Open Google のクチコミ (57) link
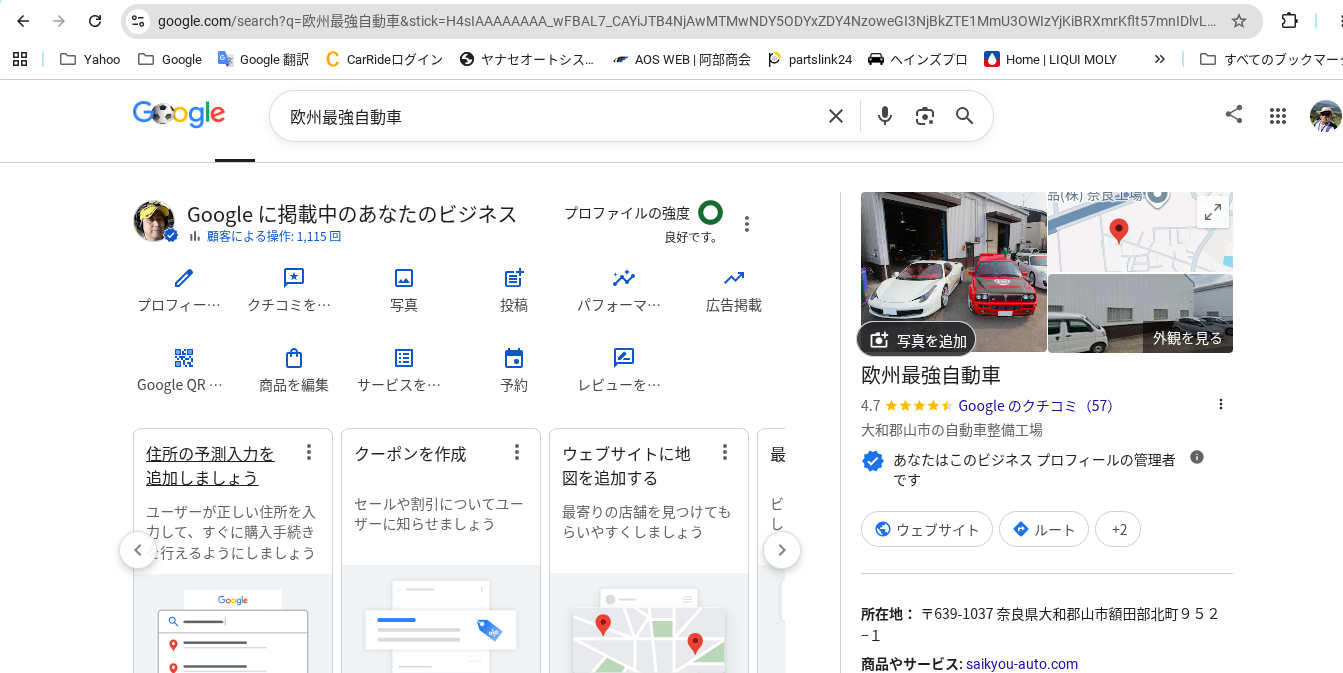The height and width of the screenshot is (673, 1343). point(1035,406)
